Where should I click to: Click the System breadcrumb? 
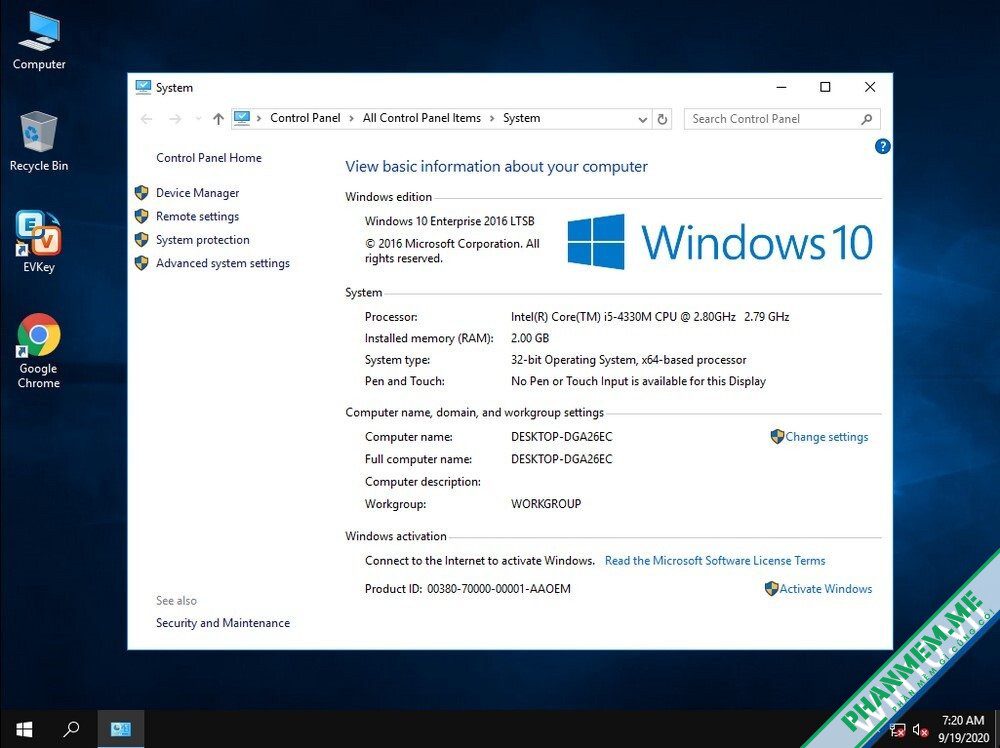point(521,118)
